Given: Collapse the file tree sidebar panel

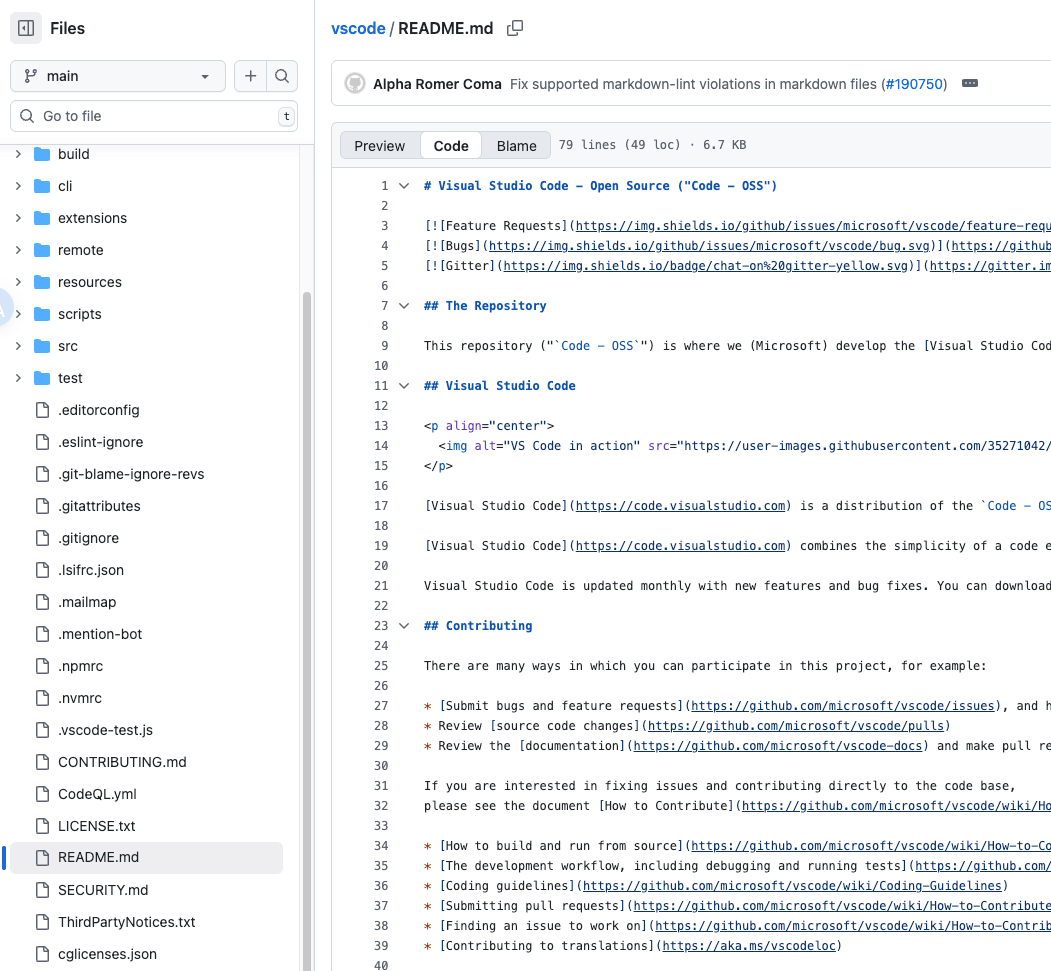Looking at the screenshot, I should (x=25, y=27).
